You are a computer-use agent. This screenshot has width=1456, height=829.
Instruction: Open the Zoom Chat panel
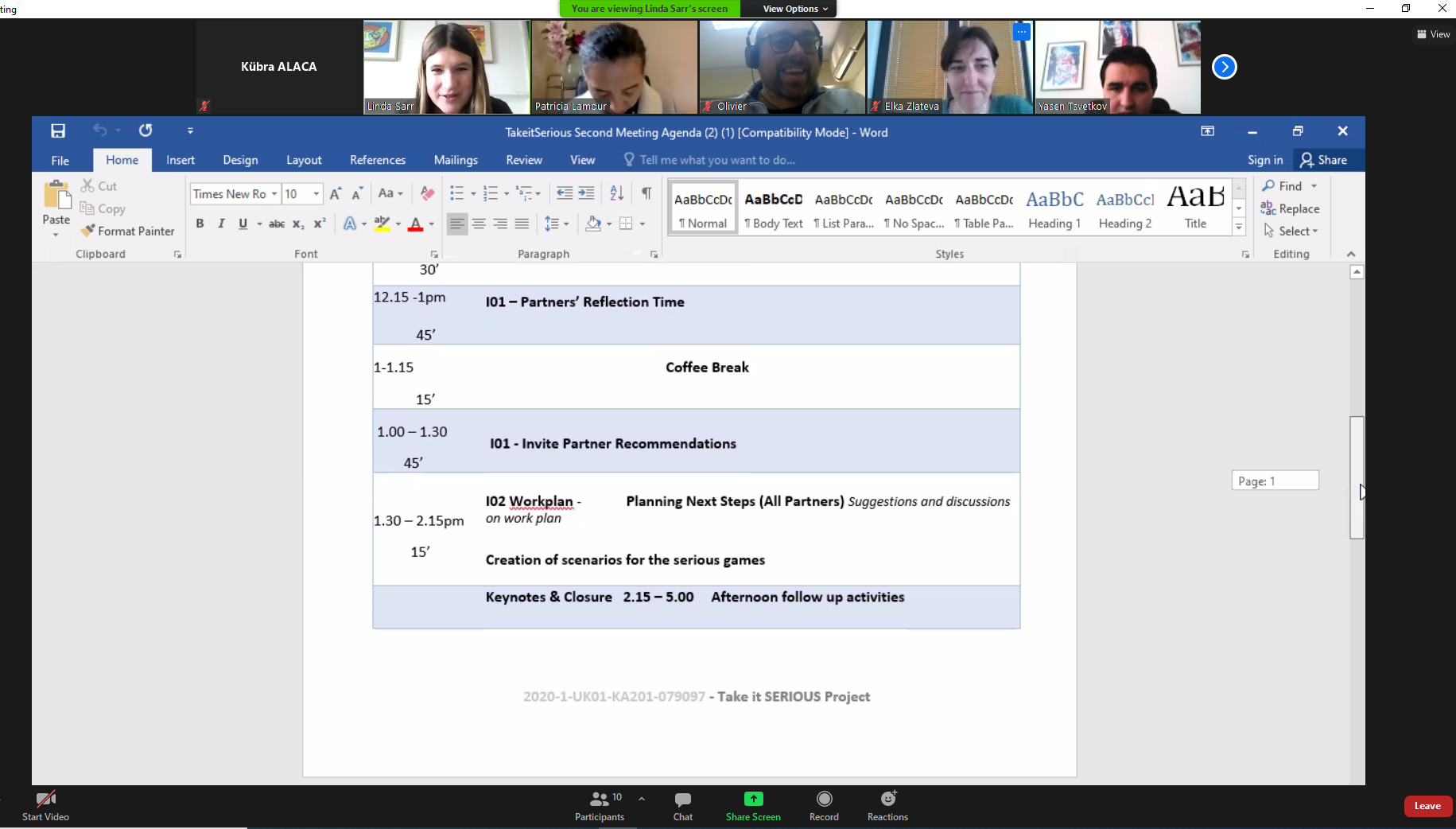tap(682, 805)
